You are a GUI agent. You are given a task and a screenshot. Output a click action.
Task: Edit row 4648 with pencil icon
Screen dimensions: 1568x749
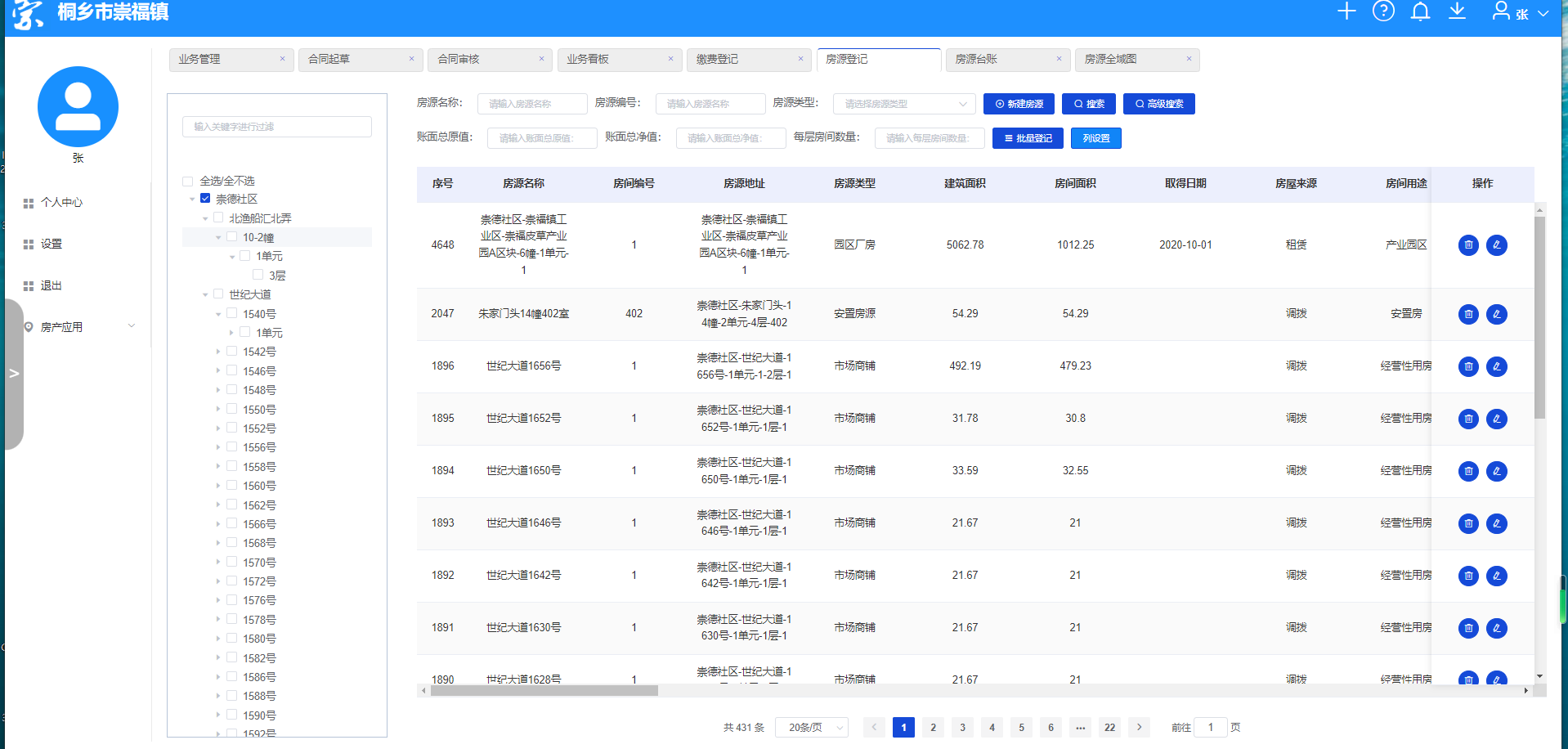pos(1497,245)
